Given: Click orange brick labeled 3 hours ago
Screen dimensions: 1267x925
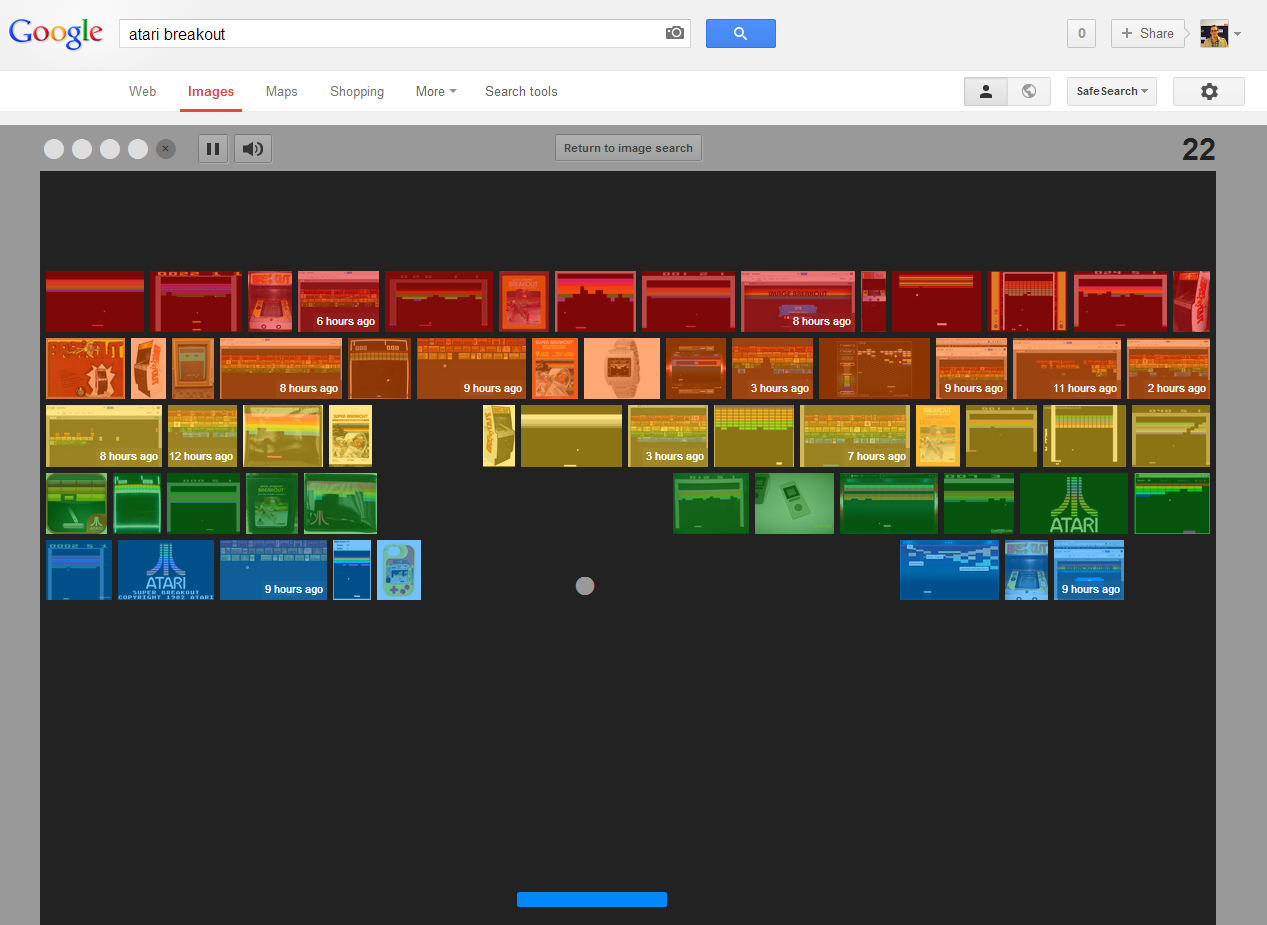Looking at the screenshot, I should point(772,368).
